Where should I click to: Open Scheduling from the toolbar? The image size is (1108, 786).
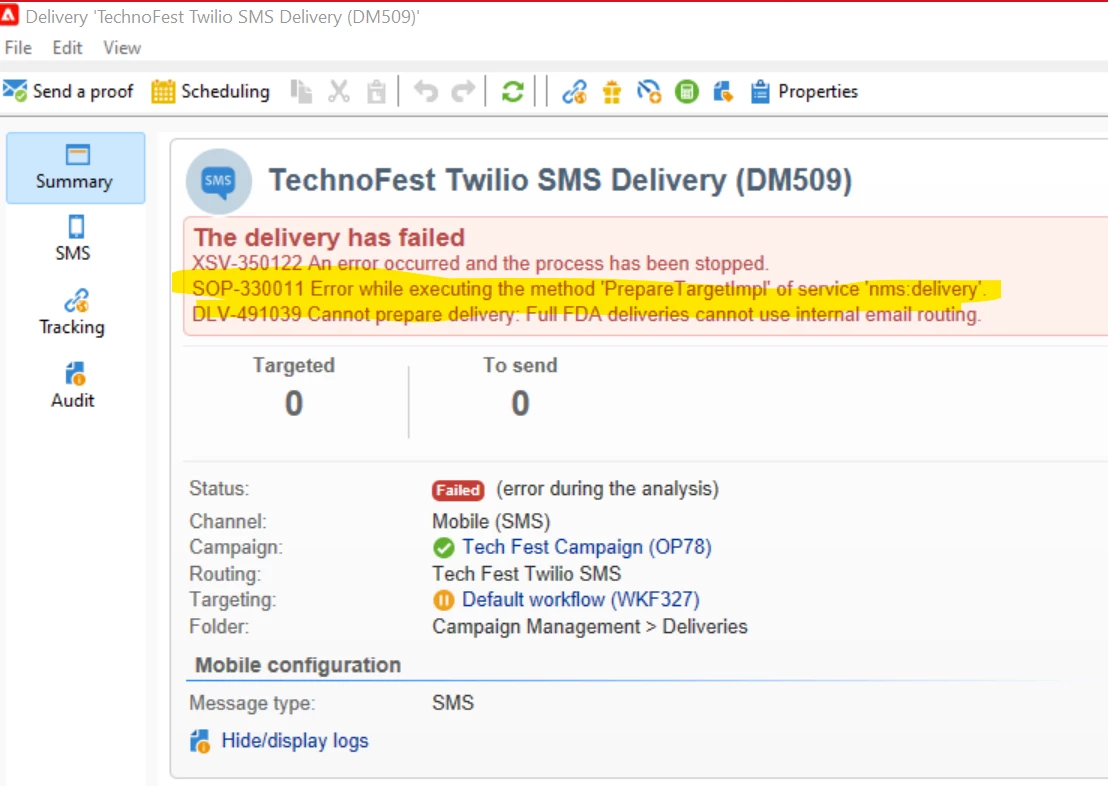click(x=211, y=91)
